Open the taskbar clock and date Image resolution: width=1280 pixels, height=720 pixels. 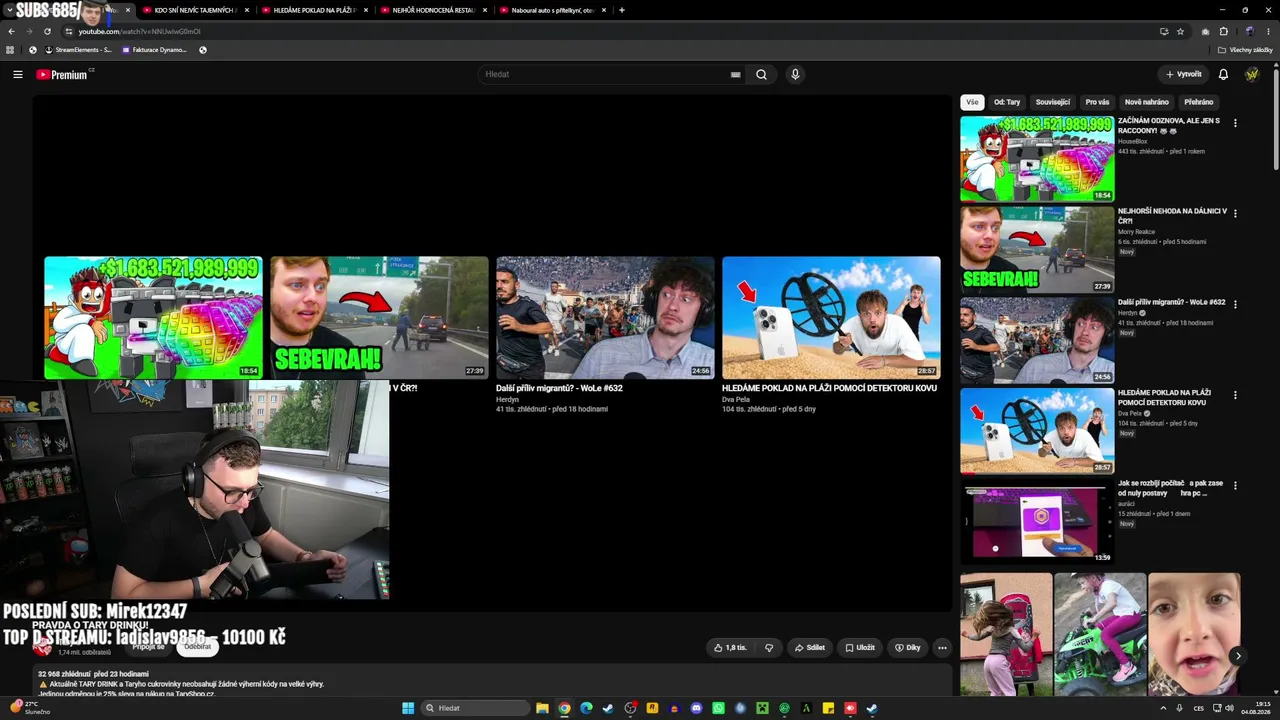coord(1255,708)
